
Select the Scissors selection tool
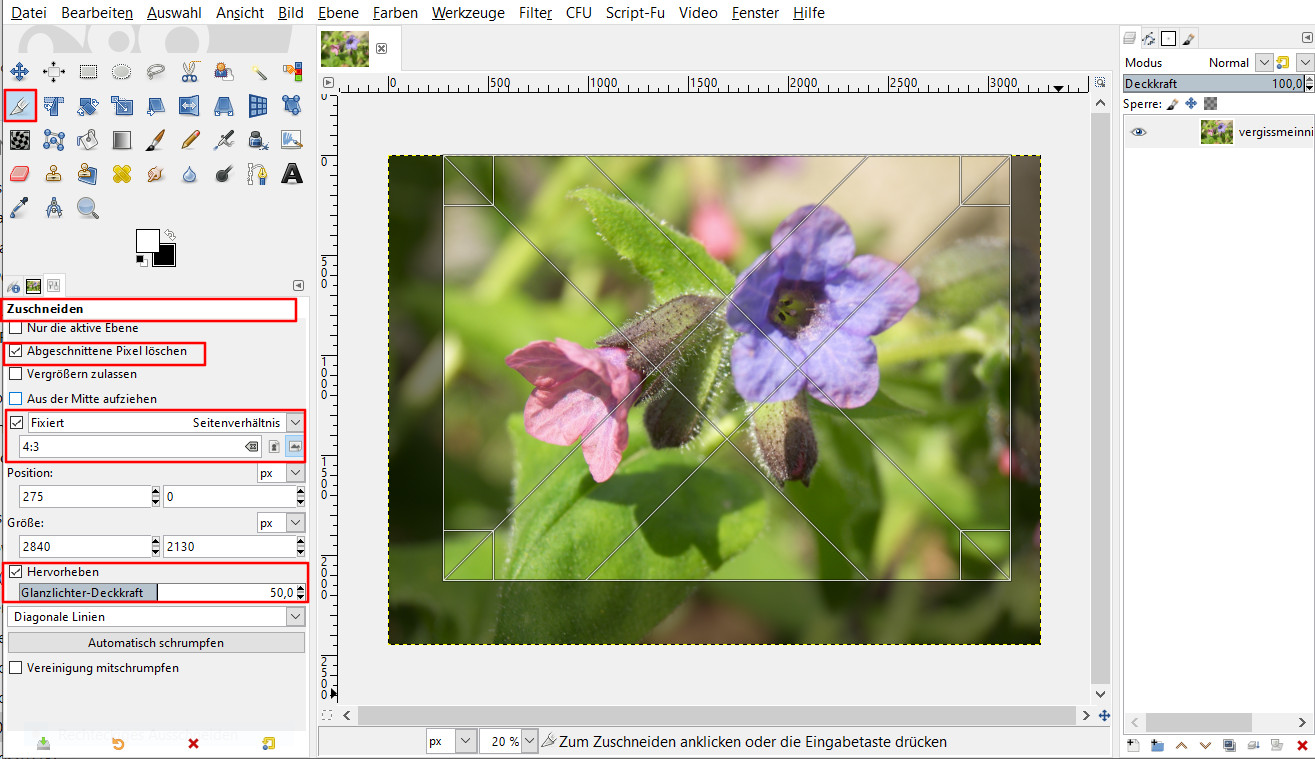(189, 72)
